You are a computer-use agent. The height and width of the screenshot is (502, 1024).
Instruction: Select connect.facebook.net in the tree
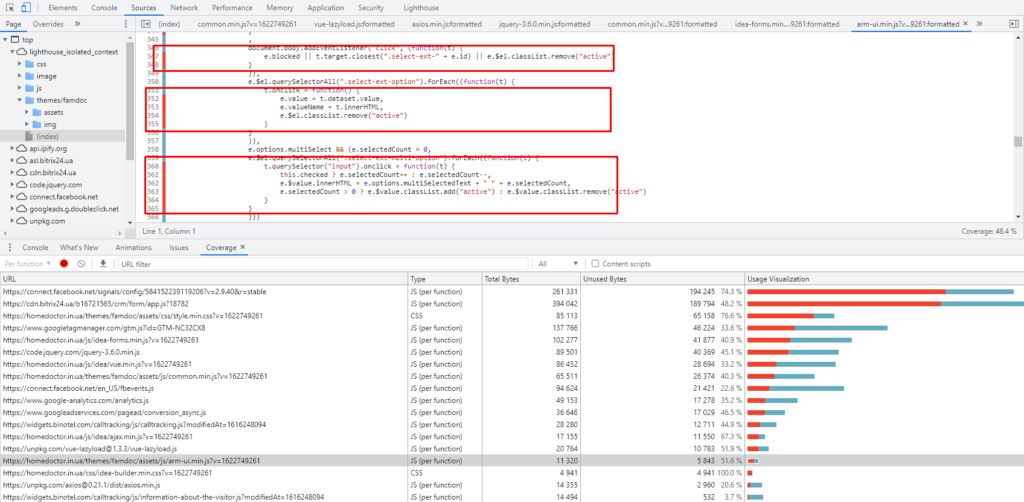click(x=62, y=196)
